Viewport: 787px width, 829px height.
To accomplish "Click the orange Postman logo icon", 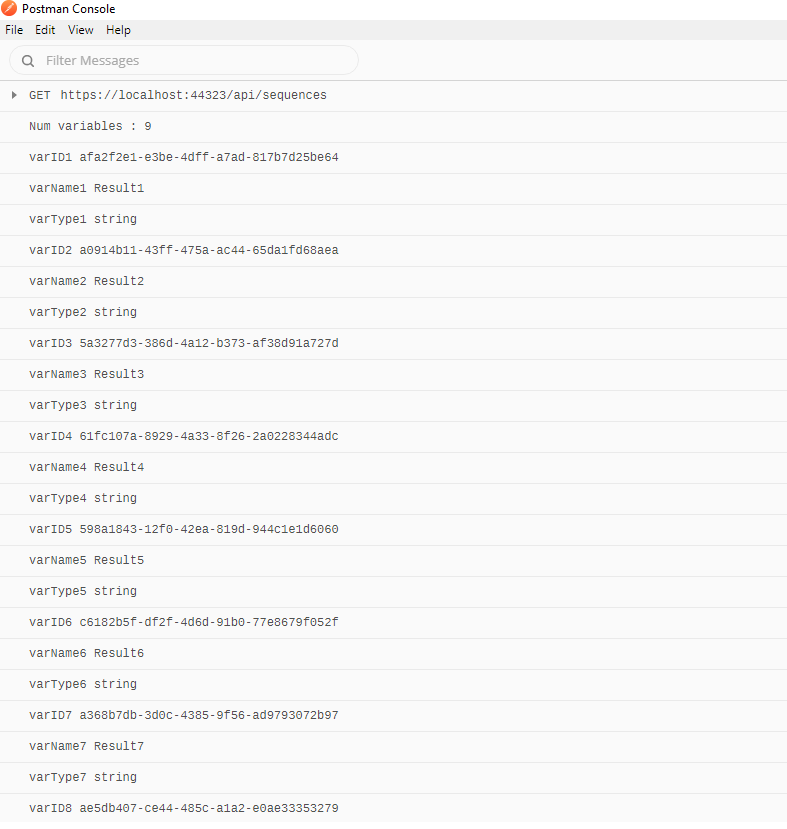I will pyautogui.click(x=11, y=9).
